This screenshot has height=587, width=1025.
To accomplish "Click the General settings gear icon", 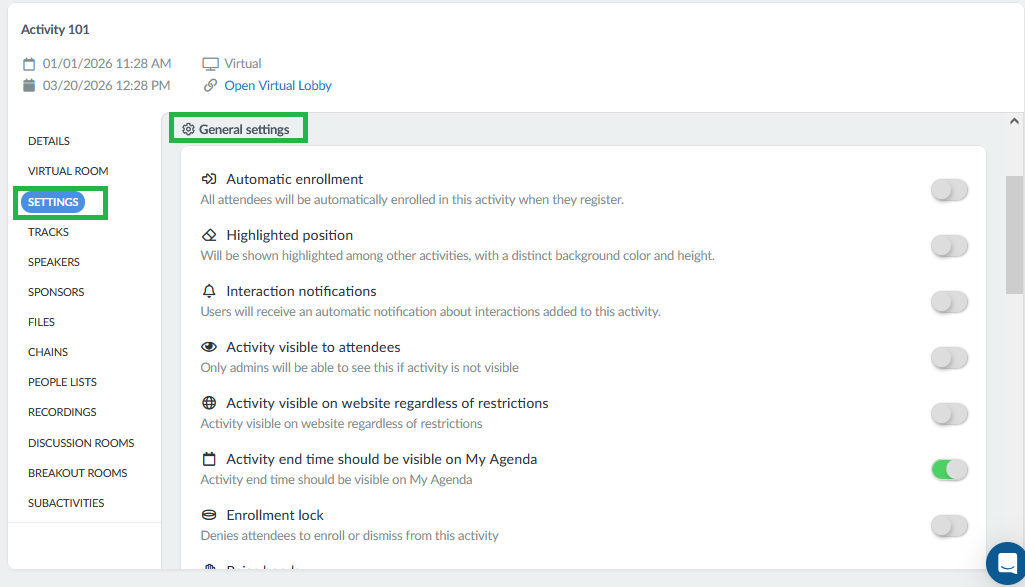I will (188, 129).
